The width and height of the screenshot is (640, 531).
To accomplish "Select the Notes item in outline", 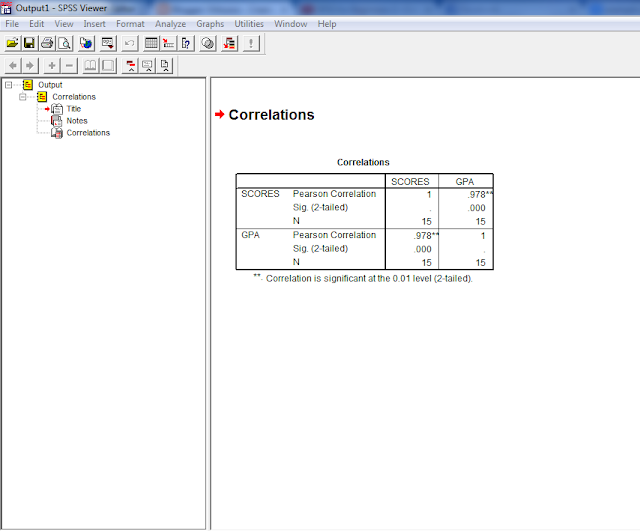I will [77, 121].
